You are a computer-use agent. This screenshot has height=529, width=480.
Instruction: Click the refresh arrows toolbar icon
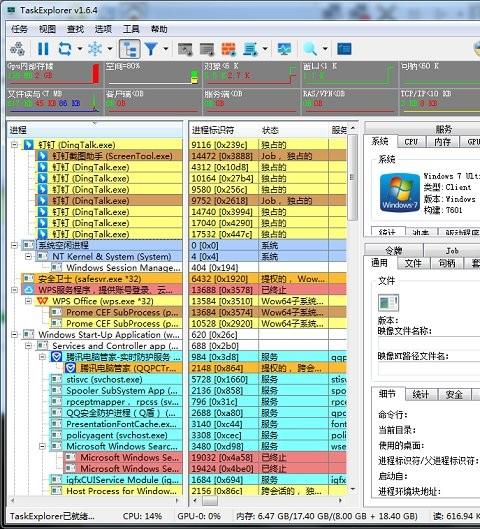coord(65,49)
